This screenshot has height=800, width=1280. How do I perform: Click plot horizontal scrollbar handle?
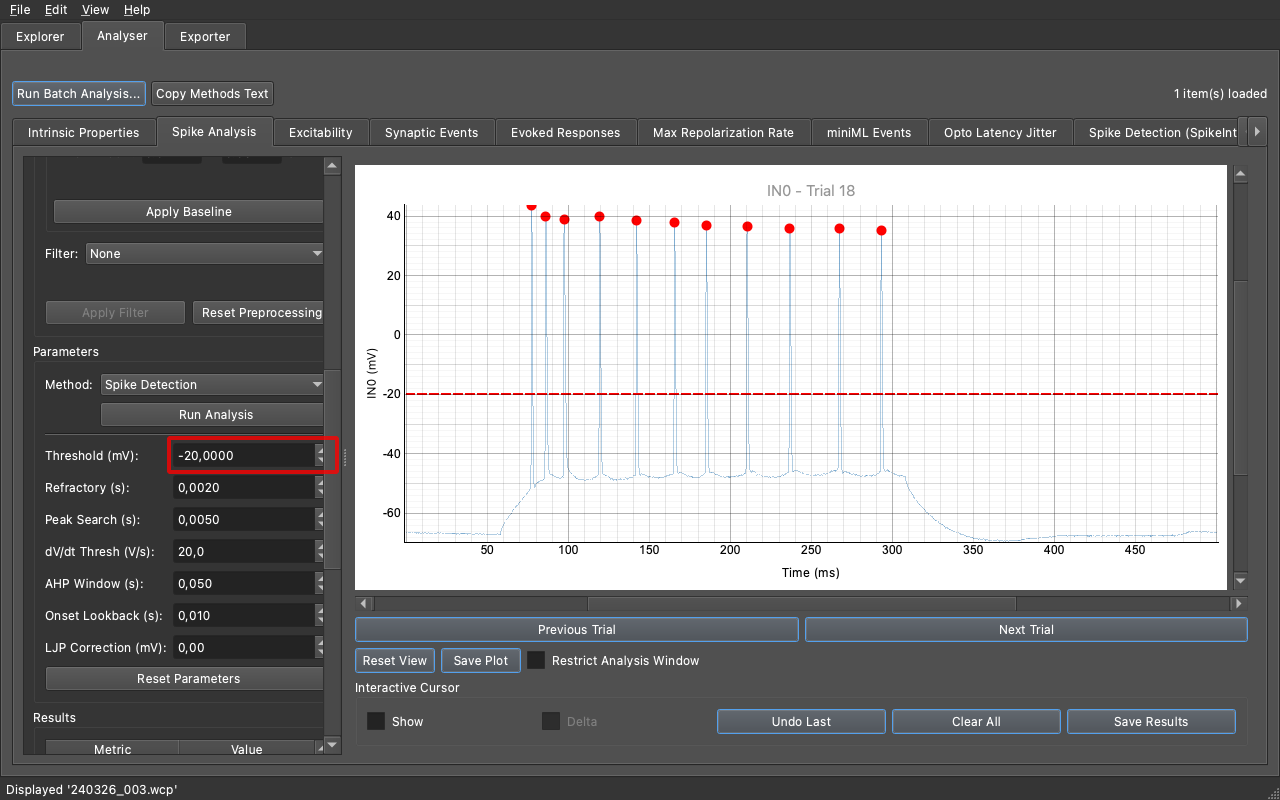point(802,604)
